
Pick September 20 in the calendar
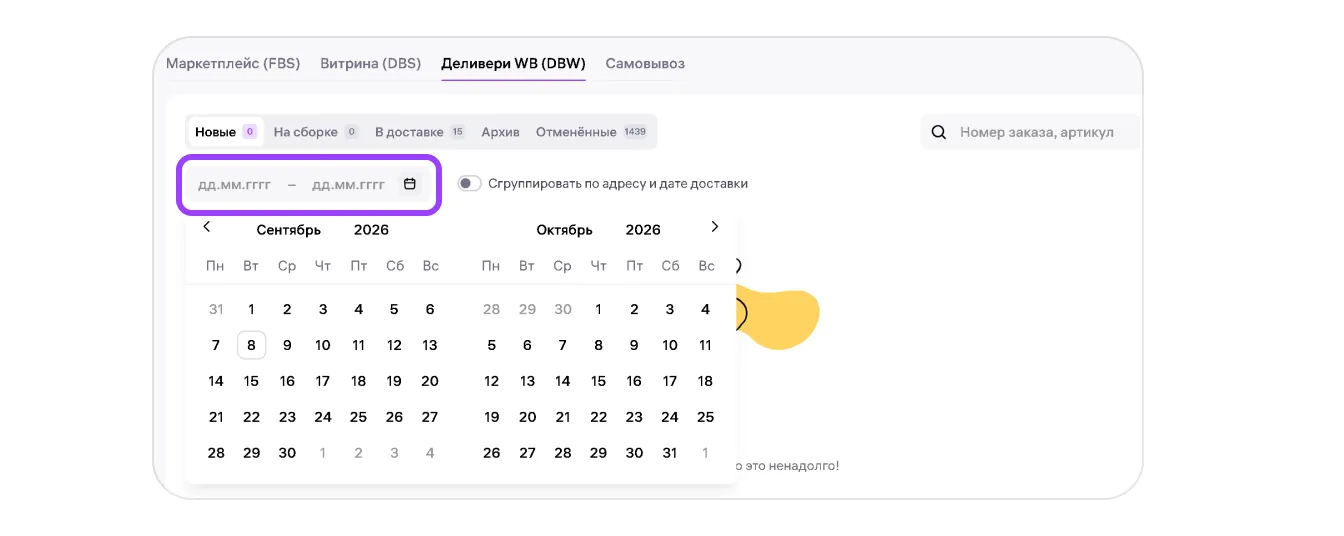430,381
